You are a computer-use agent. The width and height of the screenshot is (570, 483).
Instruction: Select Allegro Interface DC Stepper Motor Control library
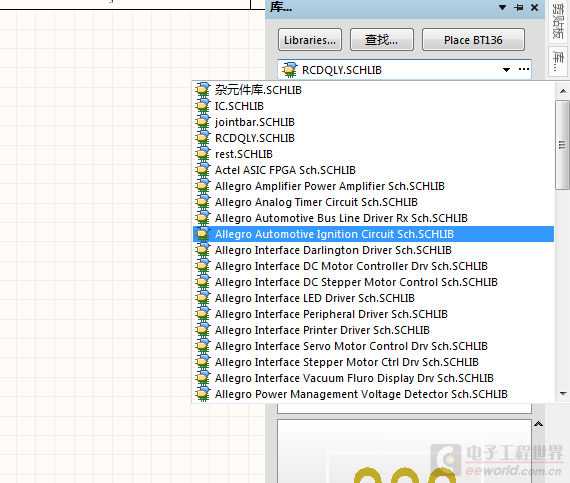pyautogui.click(x=373, y=282)
